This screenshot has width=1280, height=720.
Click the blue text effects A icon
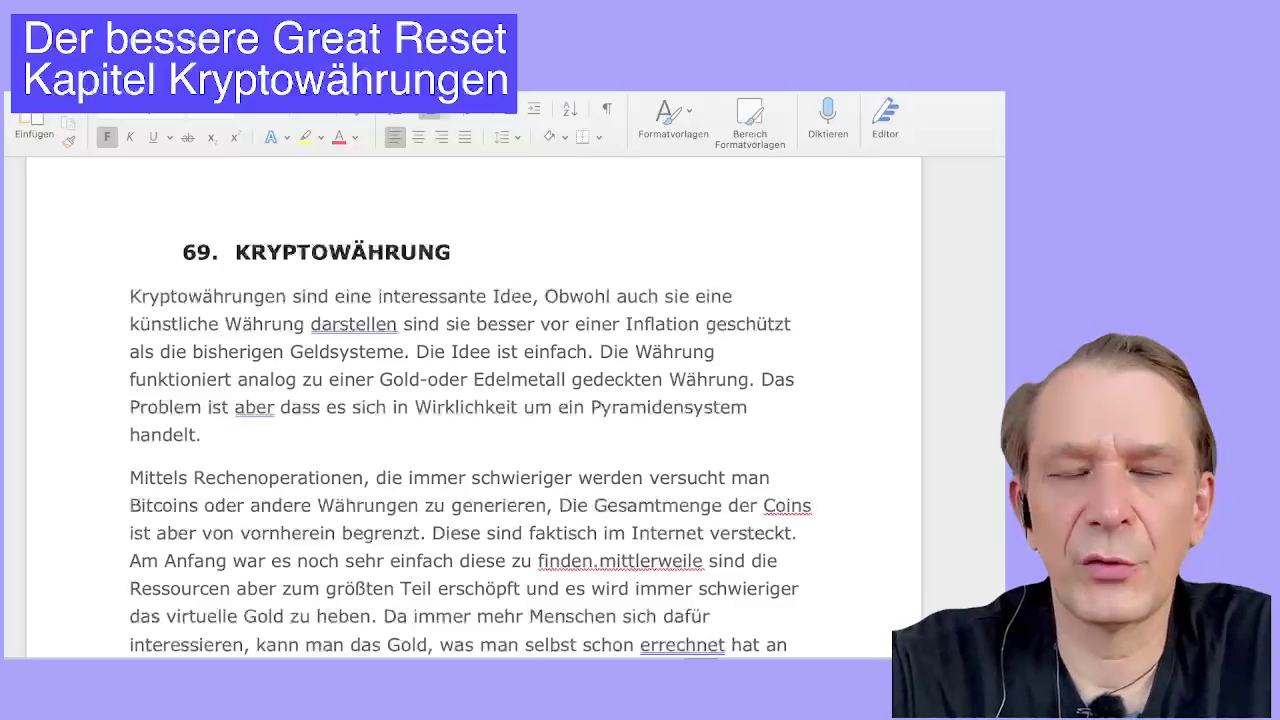[x=270, y=137]
